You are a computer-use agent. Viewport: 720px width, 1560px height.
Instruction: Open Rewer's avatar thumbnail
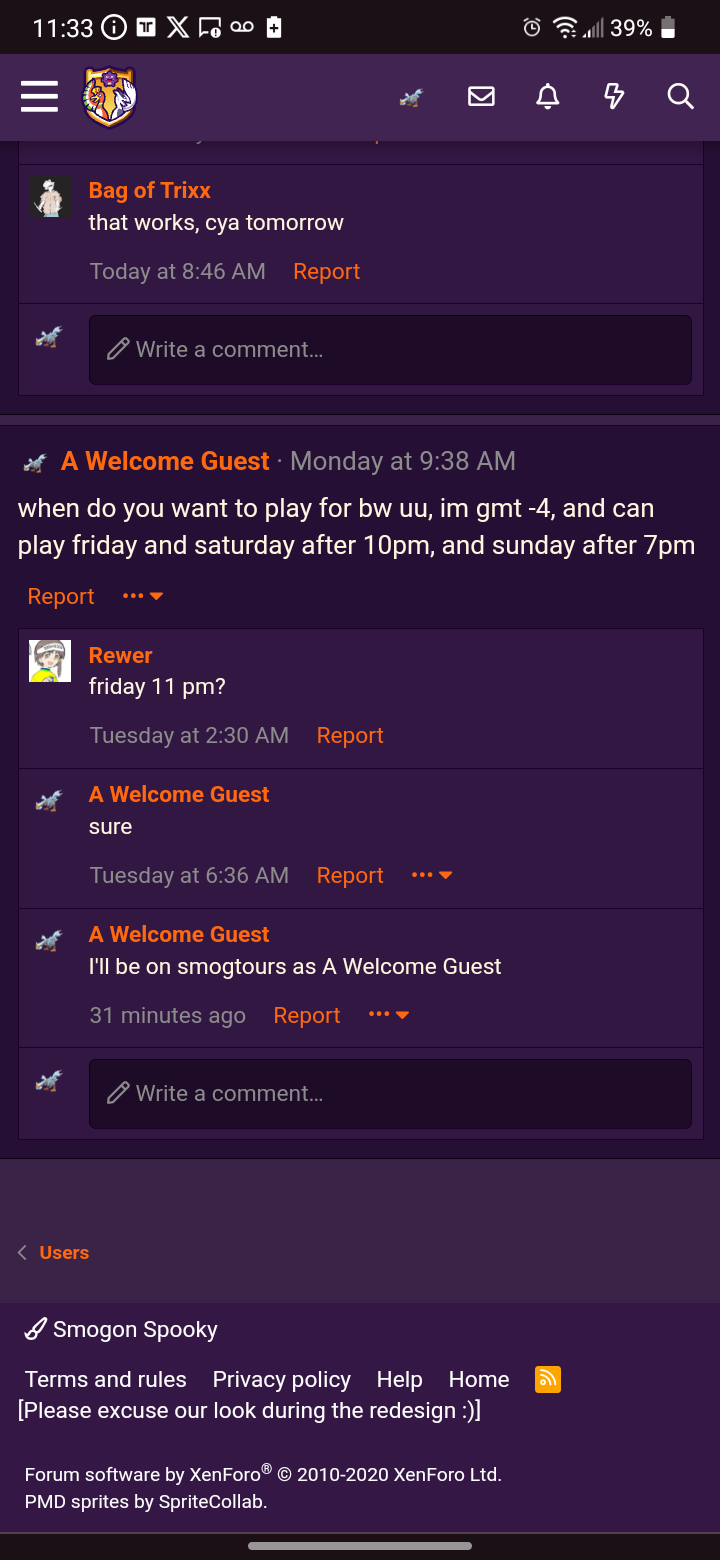pyautogui.click(x=50, y=661)
